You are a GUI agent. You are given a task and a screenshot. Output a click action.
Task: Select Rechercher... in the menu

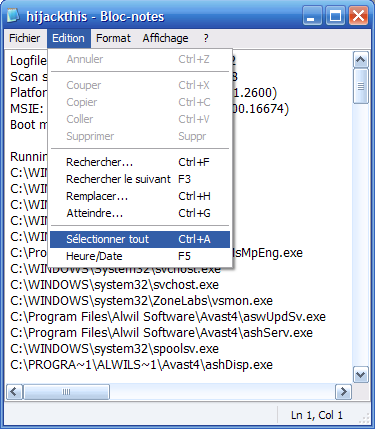[140, 162]
